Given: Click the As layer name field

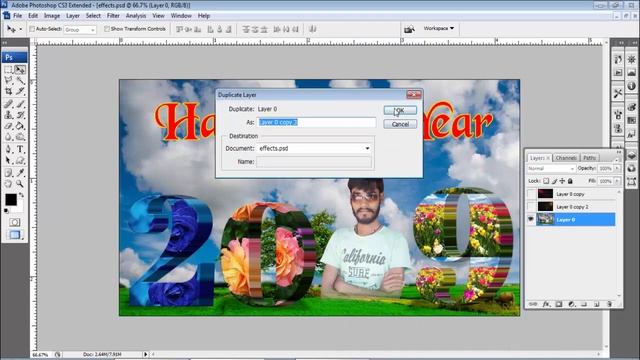Looking at the screenshot, I should tap(316, 122).
